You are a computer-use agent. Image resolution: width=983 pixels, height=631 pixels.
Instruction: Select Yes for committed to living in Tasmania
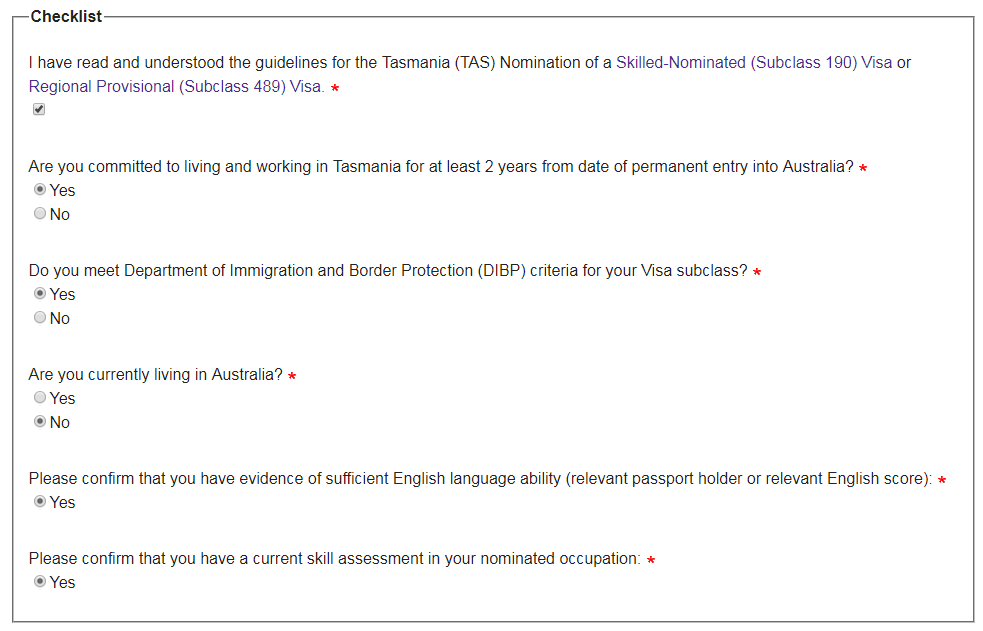tap(40, 190)
